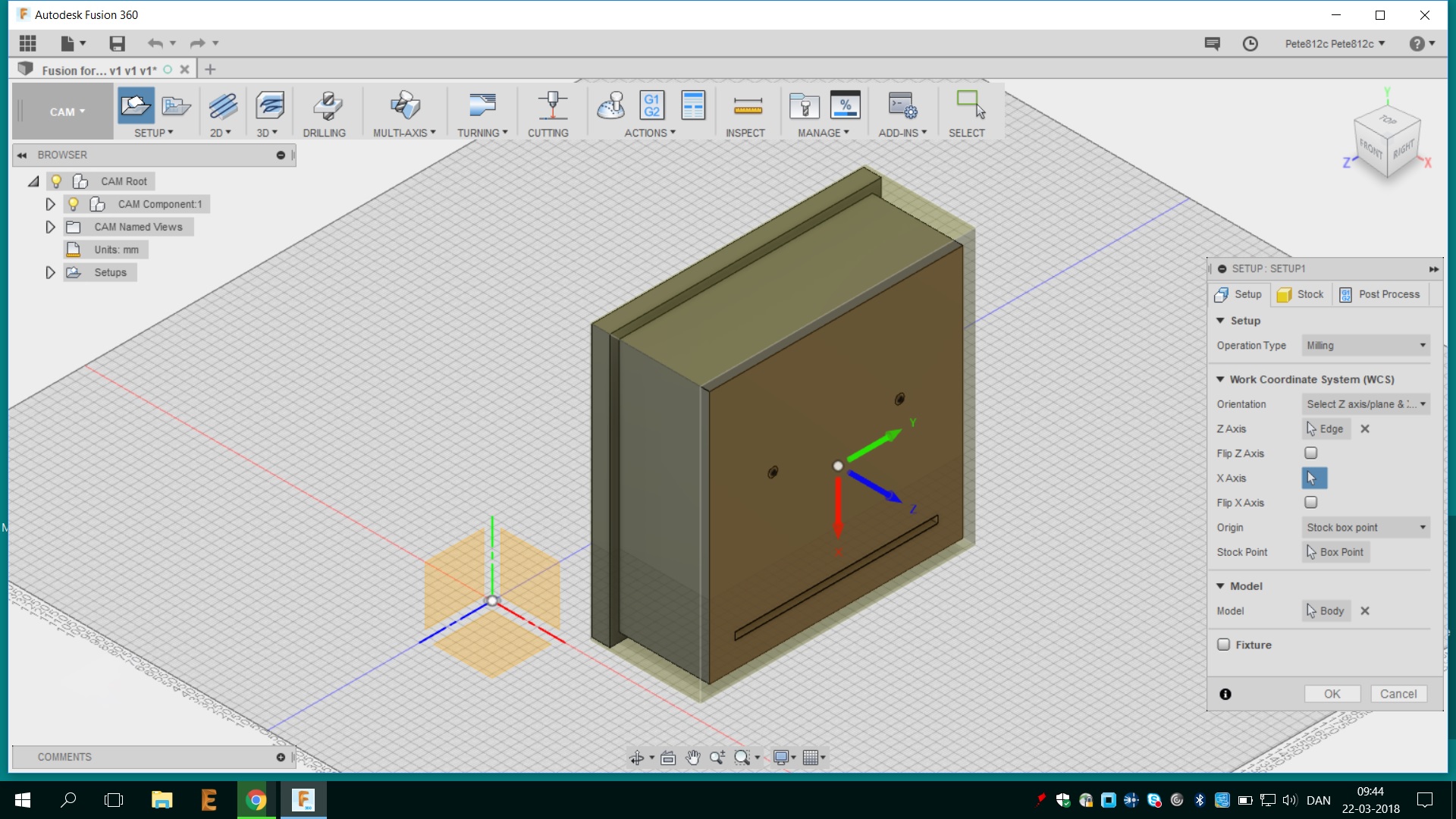Screen dimensions: 1456x819
Task: Click the Drilling tool icon
Action: (327, 106)
